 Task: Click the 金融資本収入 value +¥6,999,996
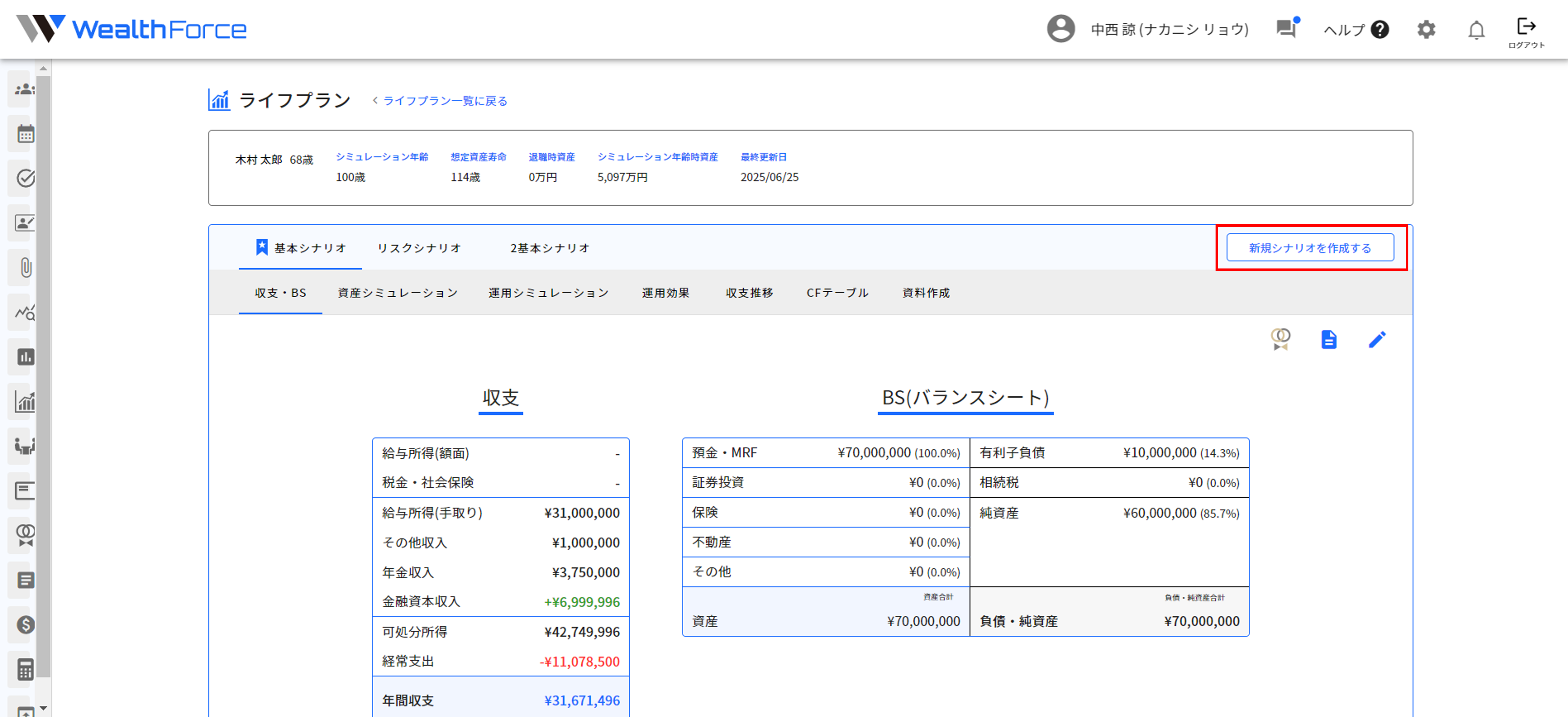pyautogui.click(x=582, y=602)
